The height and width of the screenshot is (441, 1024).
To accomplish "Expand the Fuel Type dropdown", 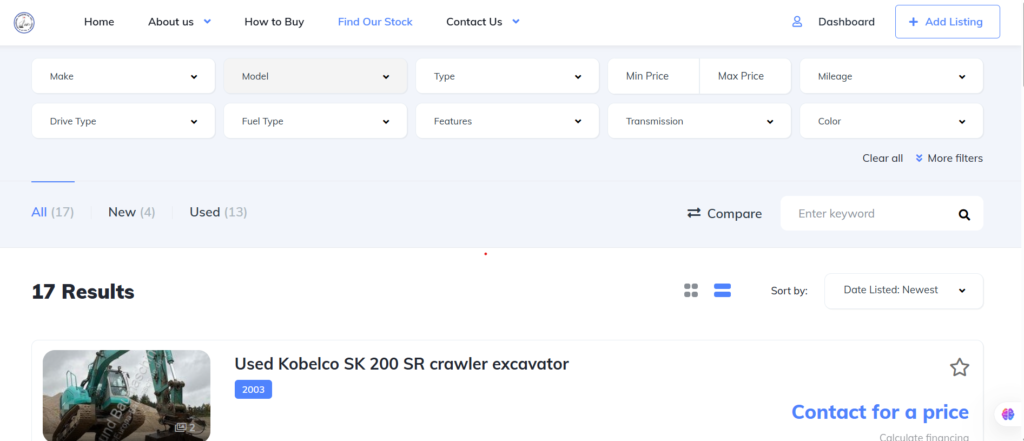I will click(x=315, y=122).
